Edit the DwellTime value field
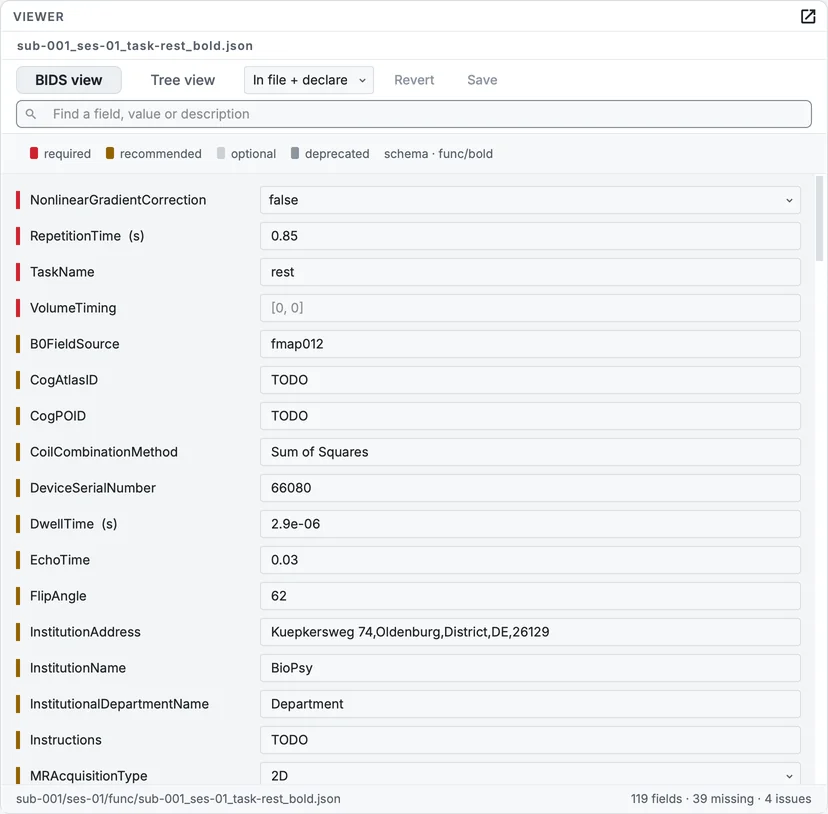 coord(530,523)
